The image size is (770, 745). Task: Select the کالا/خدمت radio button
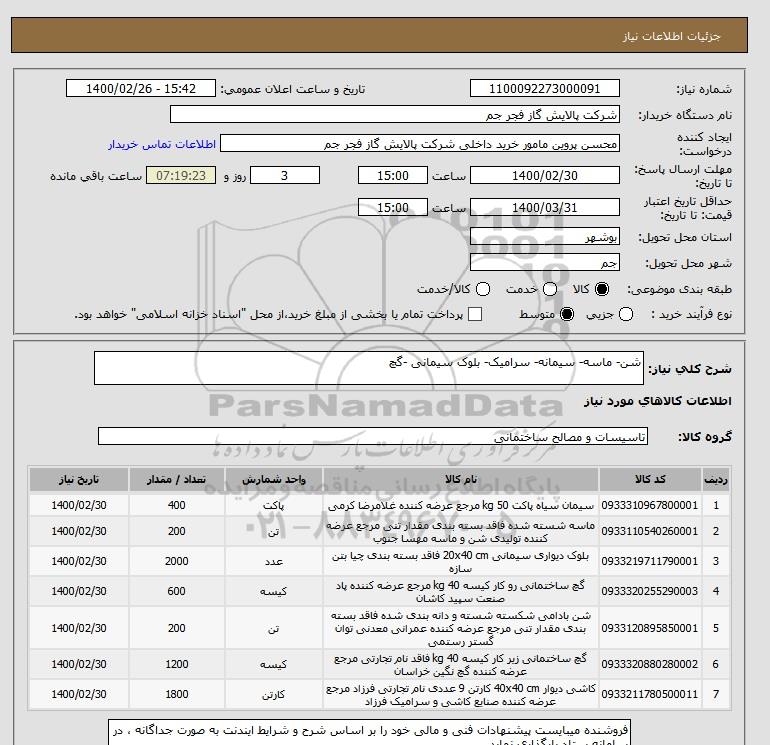coord(483,289)
